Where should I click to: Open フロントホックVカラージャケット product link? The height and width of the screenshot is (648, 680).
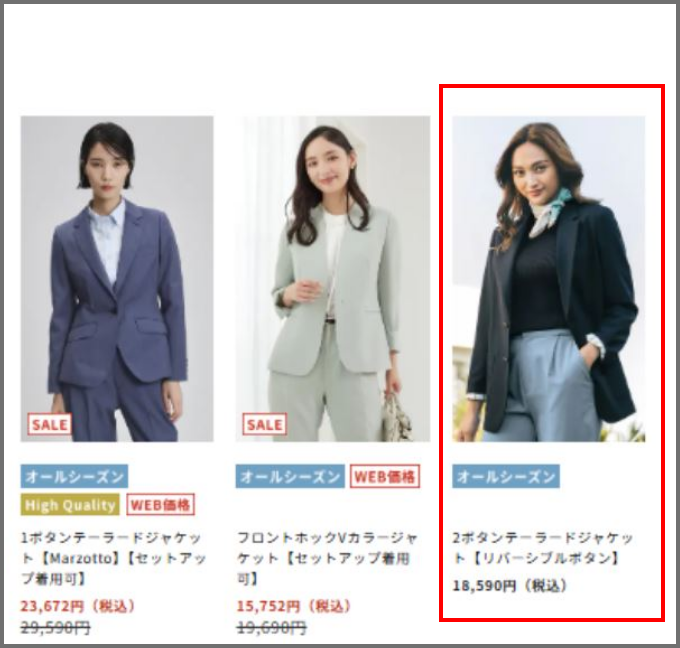(327, 558)
